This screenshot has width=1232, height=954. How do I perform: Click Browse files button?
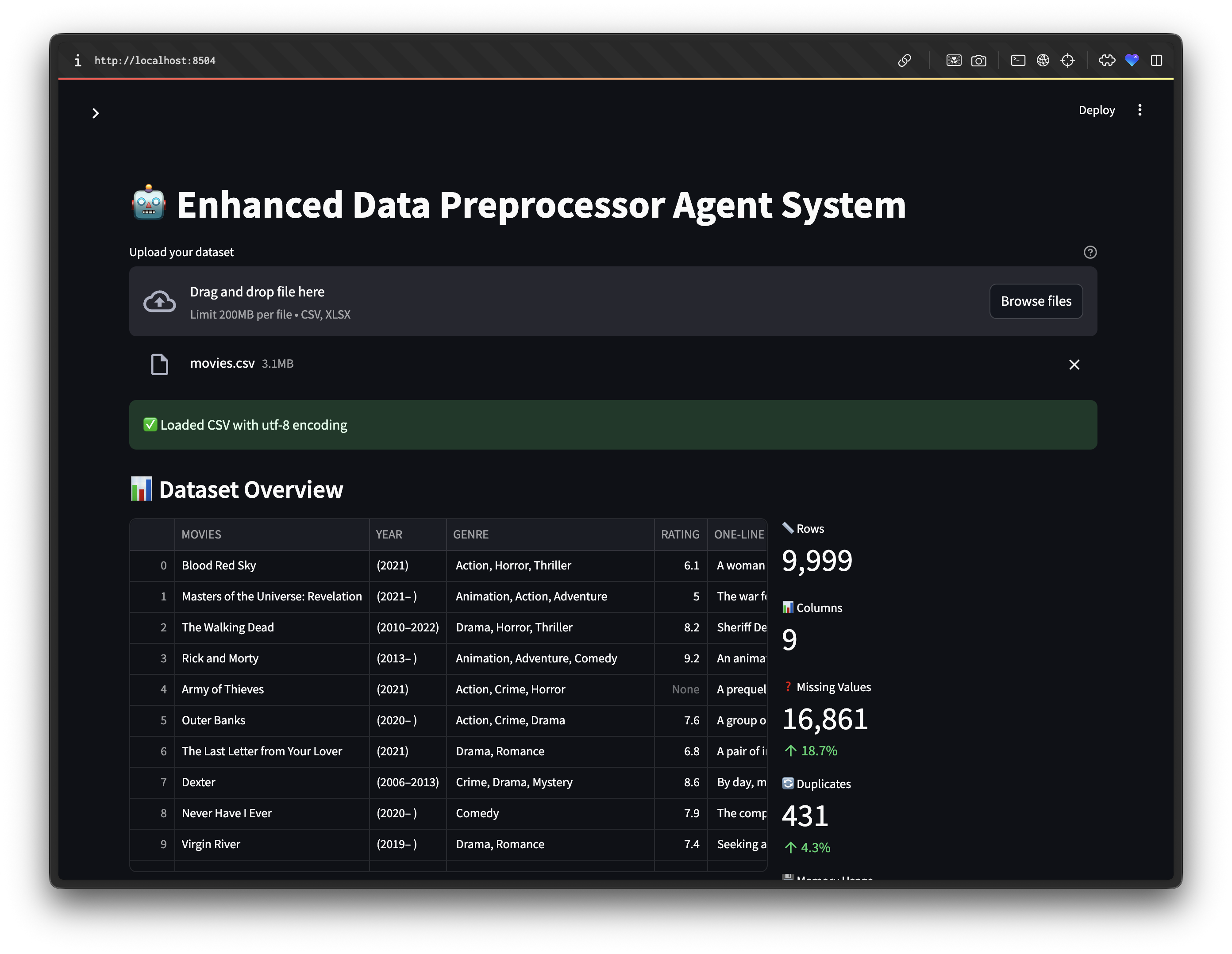[1036, 301]
